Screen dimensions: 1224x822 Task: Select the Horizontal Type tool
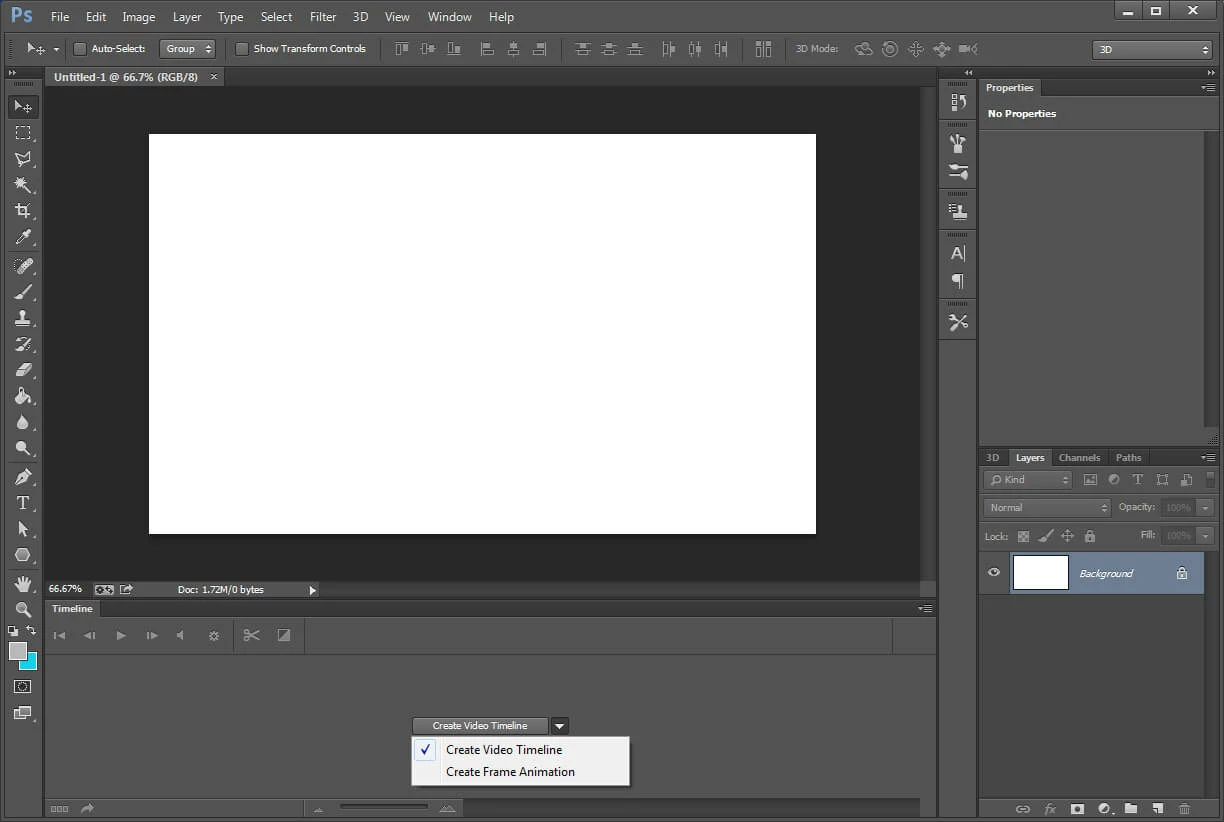pos(23,503)
